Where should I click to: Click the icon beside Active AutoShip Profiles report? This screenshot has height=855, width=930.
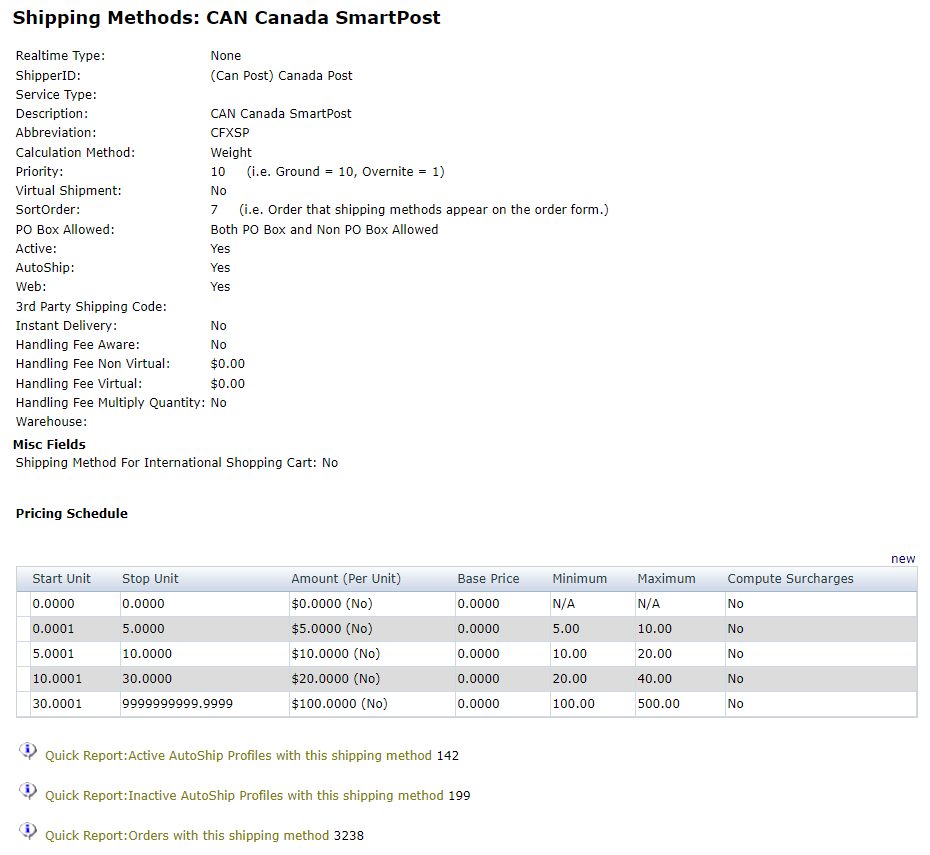tap(28, 751)
